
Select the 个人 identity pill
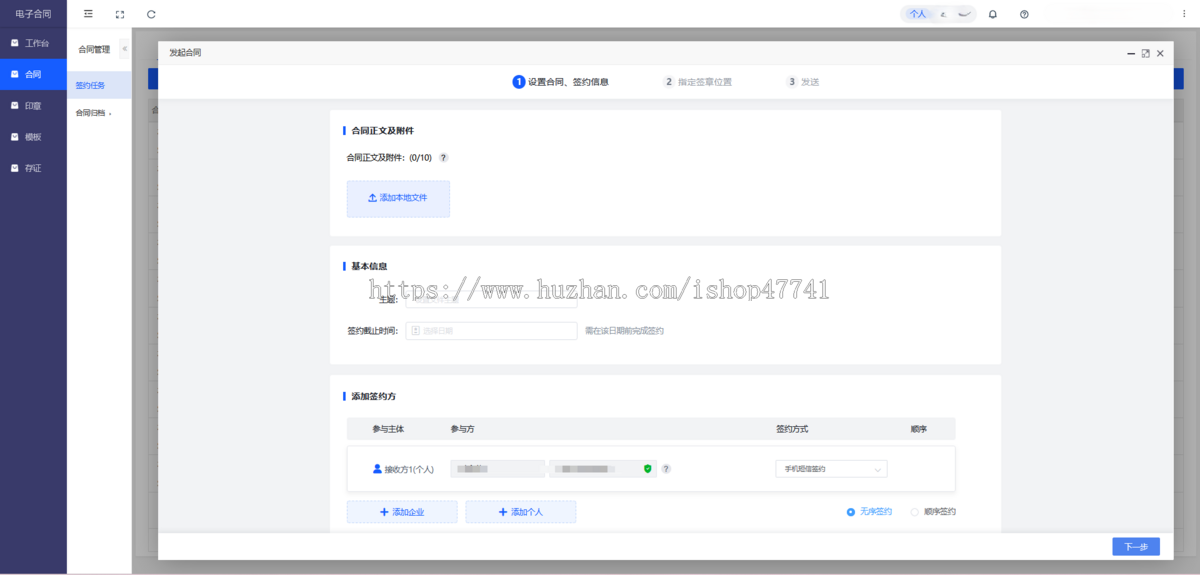(x=918, y=14)
